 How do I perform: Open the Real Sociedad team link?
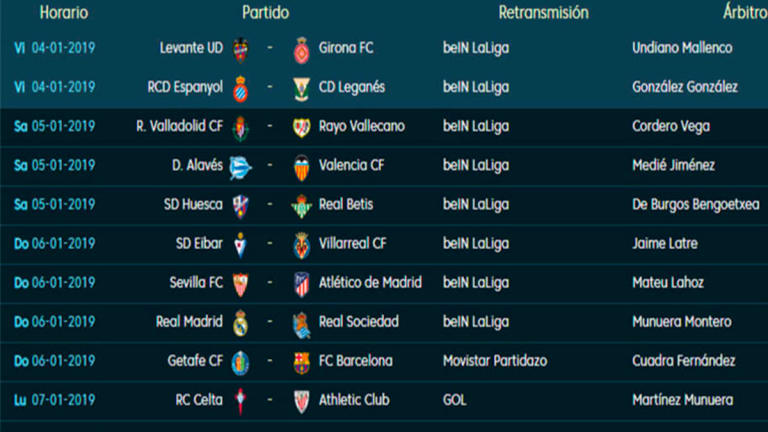click(358, 322)
